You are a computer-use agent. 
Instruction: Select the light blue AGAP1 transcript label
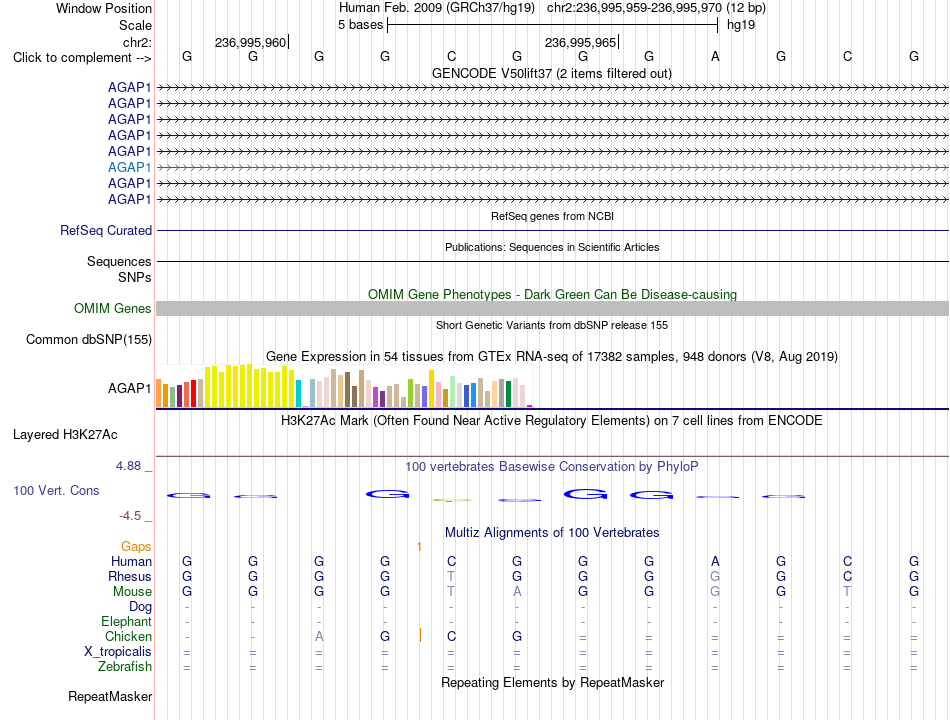[129, 167]
